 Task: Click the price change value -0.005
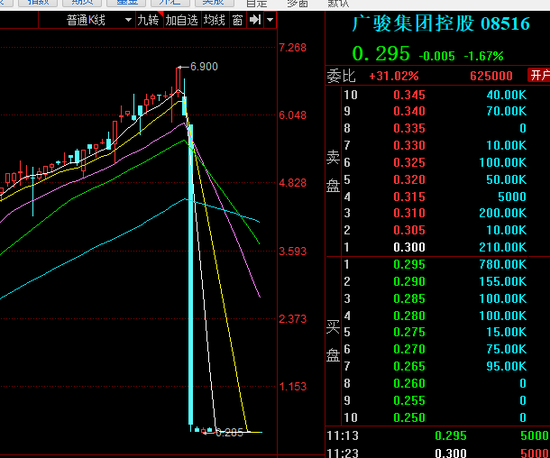(x=437, y=56)
